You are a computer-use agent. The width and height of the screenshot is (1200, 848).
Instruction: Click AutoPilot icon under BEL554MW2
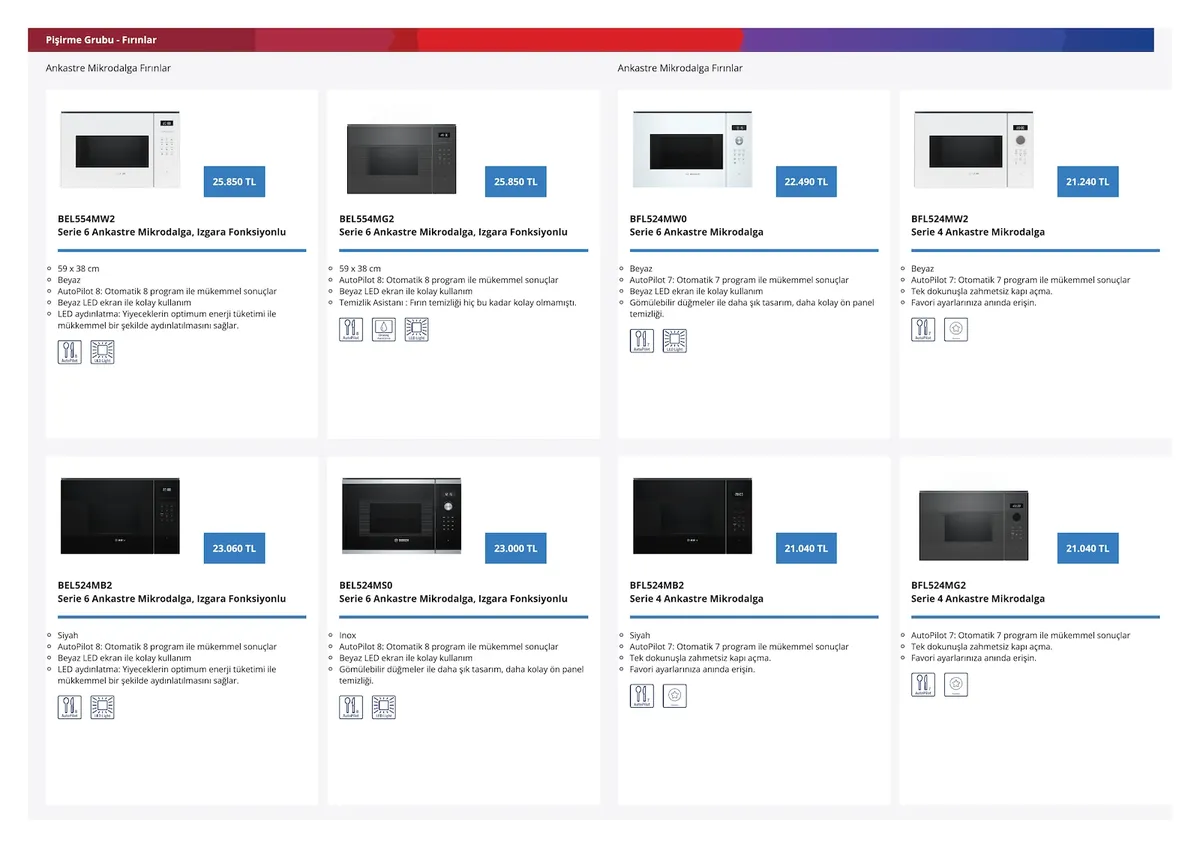point(70,352)
